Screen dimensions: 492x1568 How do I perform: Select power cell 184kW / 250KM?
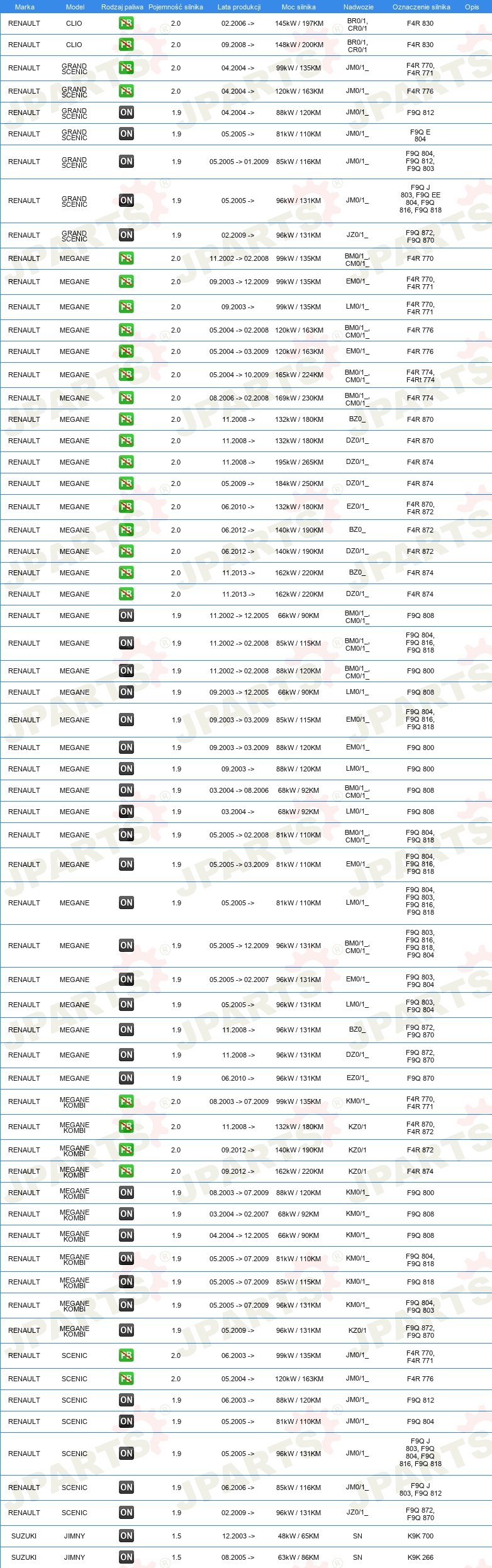click(299, 483)
